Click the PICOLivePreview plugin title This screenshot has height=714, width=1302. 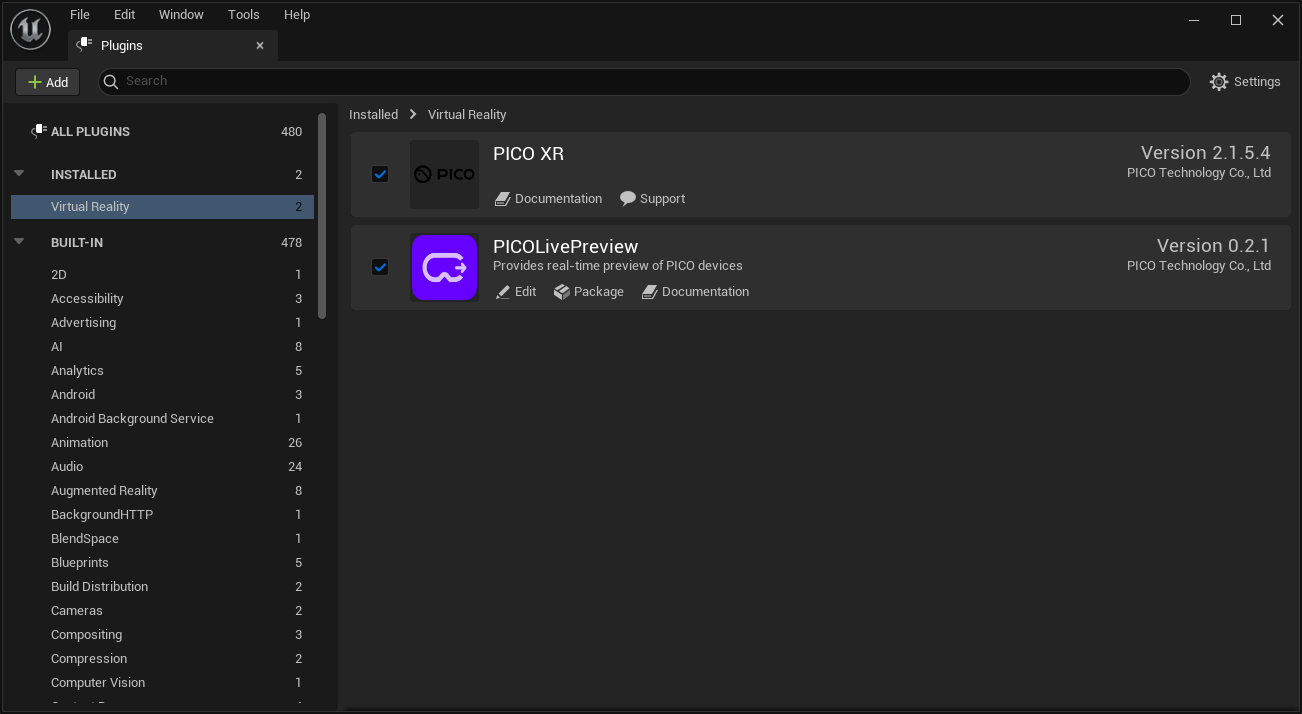(x=565, y=247)
